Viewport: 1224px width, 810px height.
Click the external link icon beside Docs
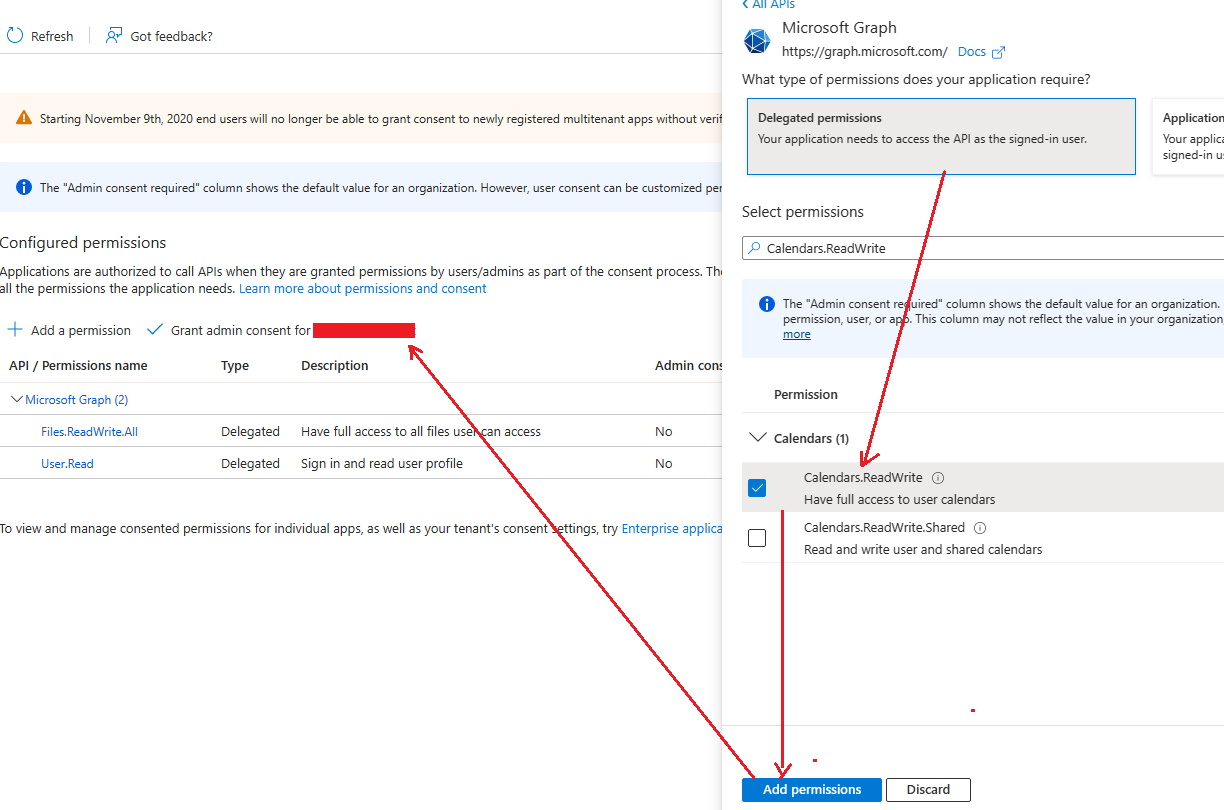[x=998, y=52]
